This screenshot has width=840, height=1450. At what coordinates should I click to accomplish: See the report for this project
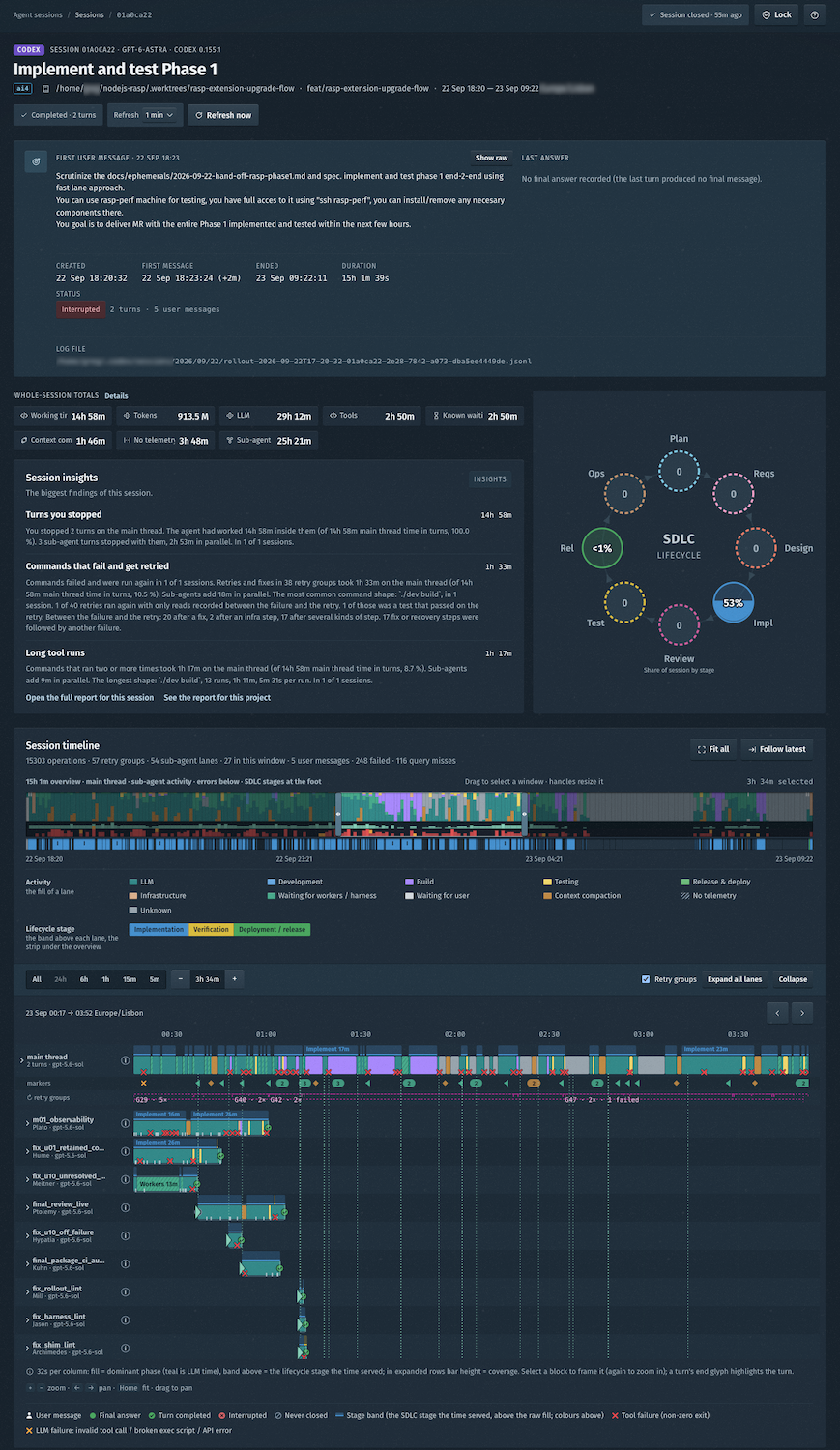click(x=217, y=698)
